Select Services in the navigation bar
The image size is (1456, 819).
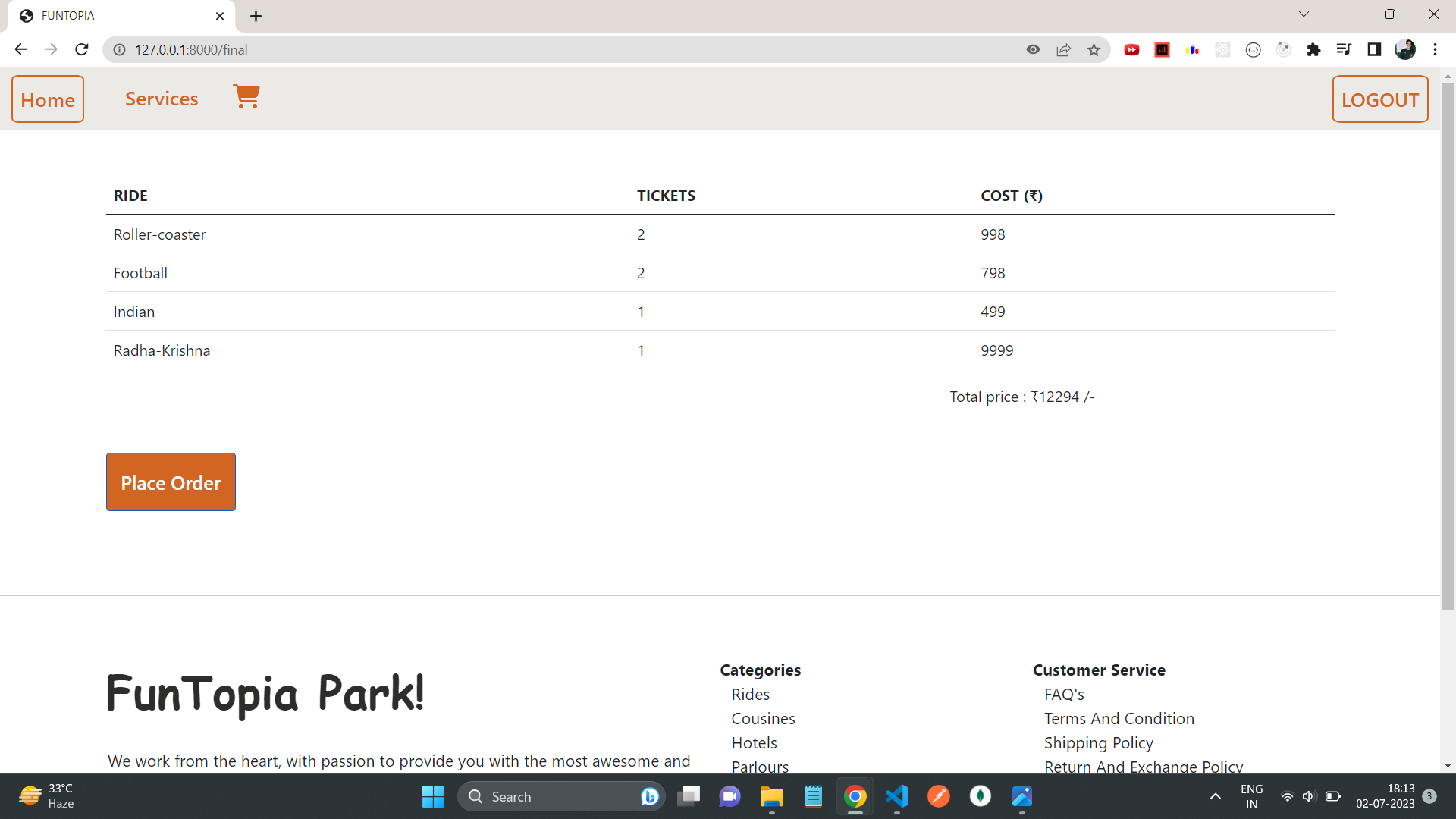(161, 99)
